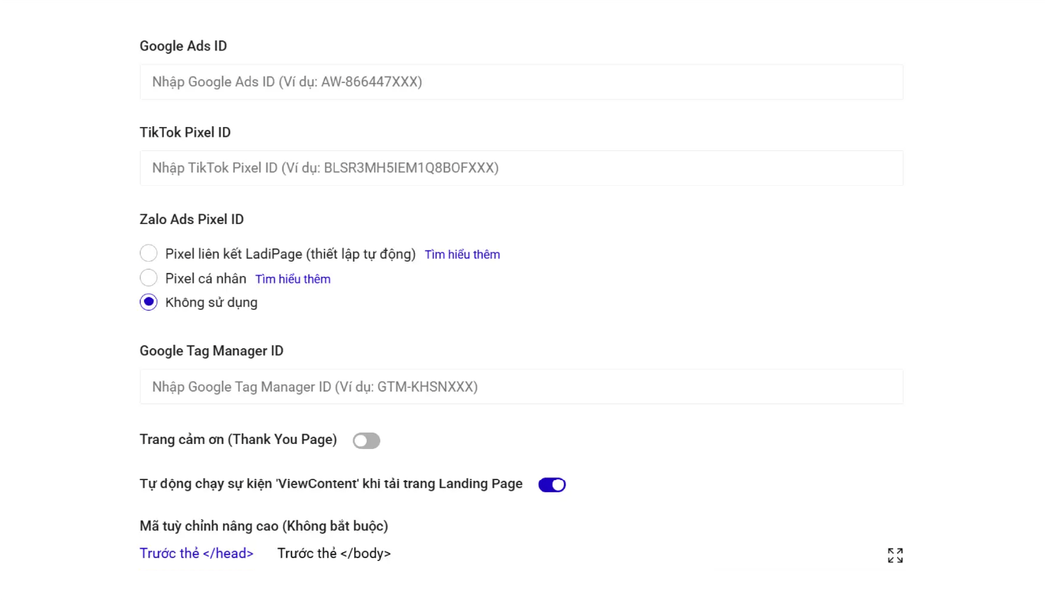The width and height of the screenshot is (1045, 600).
Task: Click into the TikTok Pixel ID field
Action: (521, 168)
